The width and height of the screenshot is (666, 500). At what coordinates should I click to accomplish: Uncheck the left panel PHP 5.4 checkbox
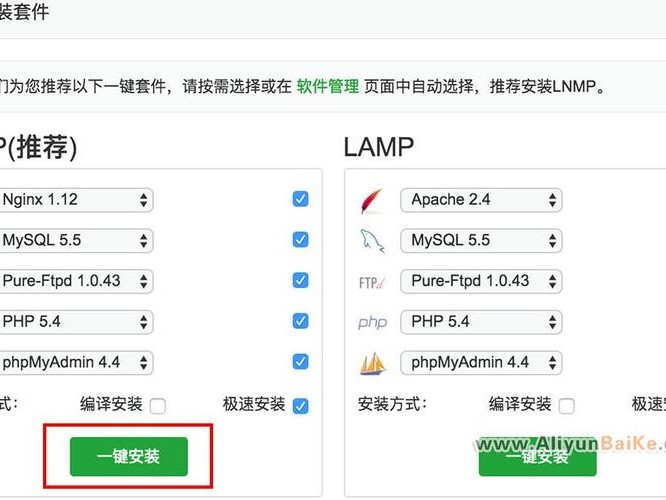pos(300,321)
